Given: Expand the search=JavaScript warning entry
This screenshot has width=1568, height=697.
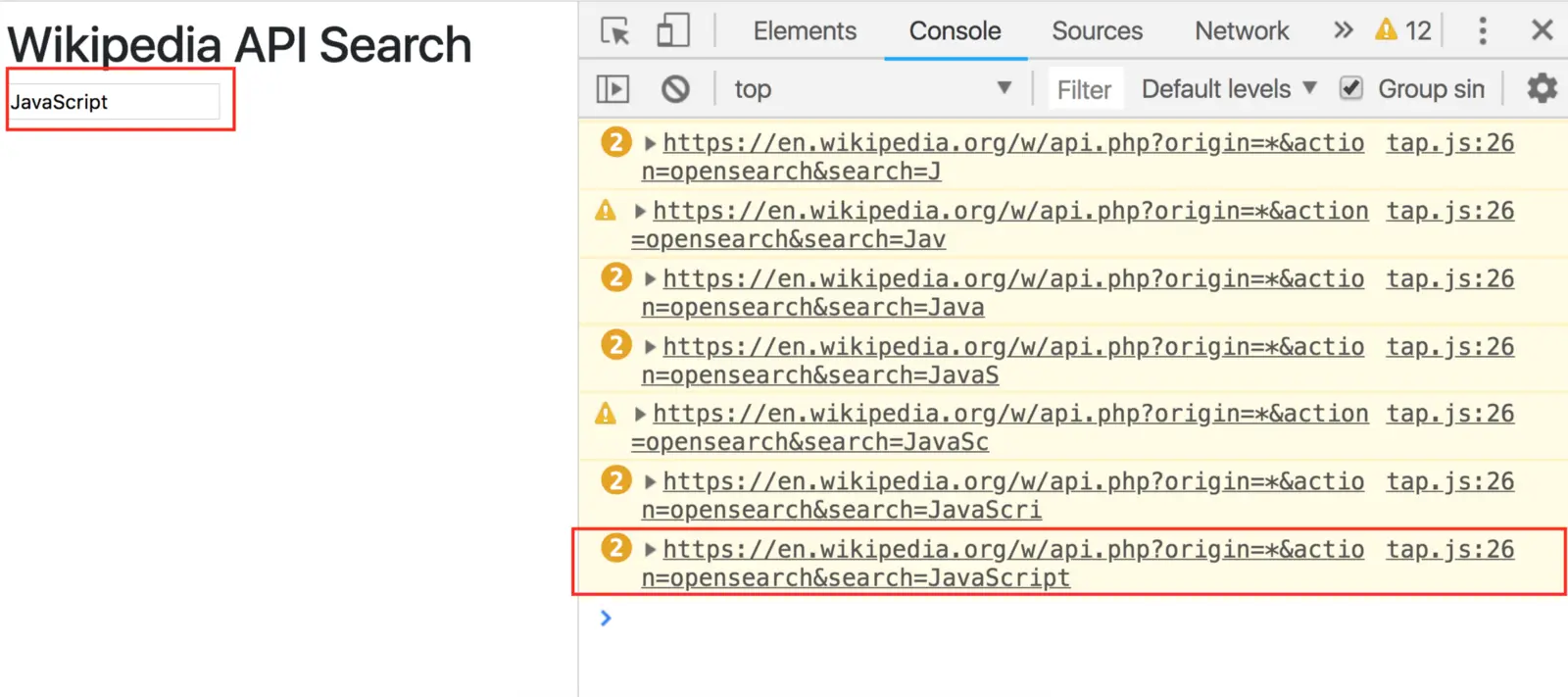Looking at the screenshot, I should coord(650,550).
